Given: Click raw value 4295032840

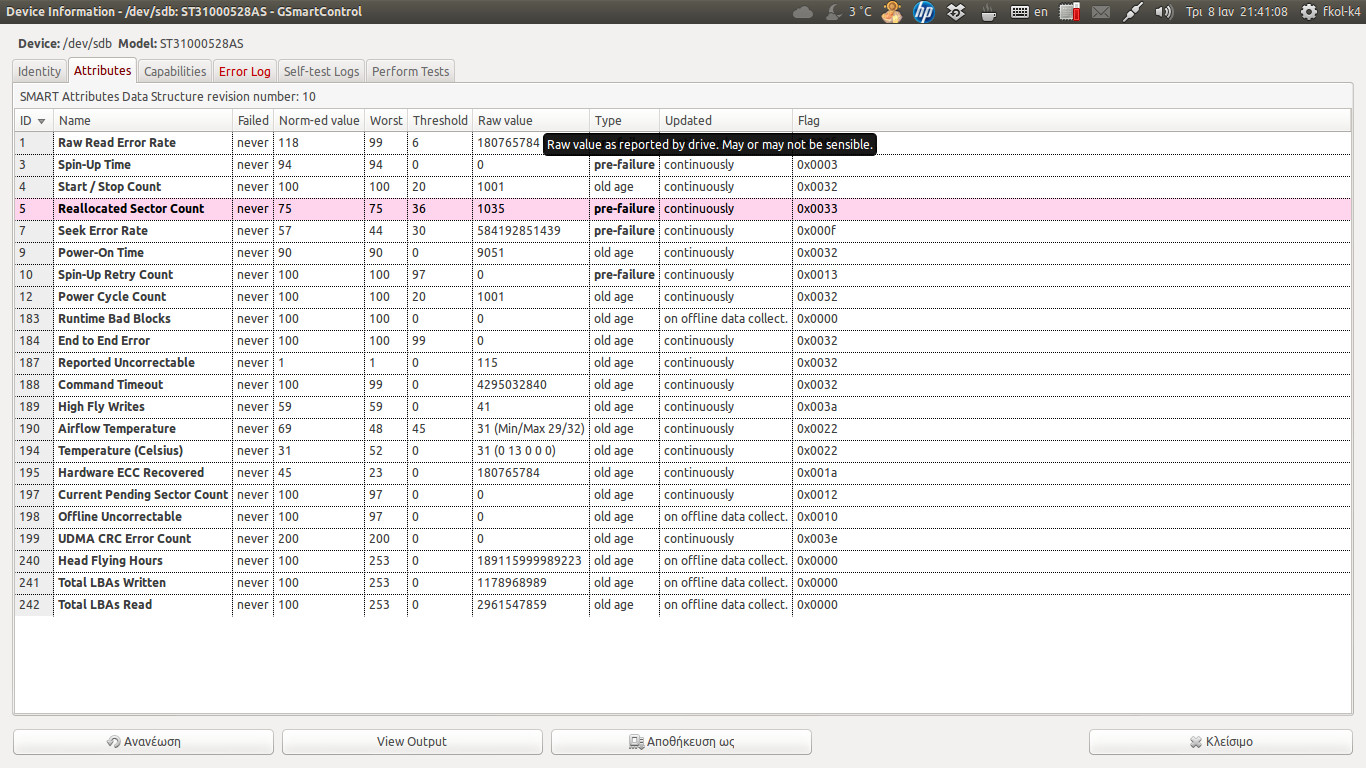Looking at the screenshot, I should [x=512, y=385].
